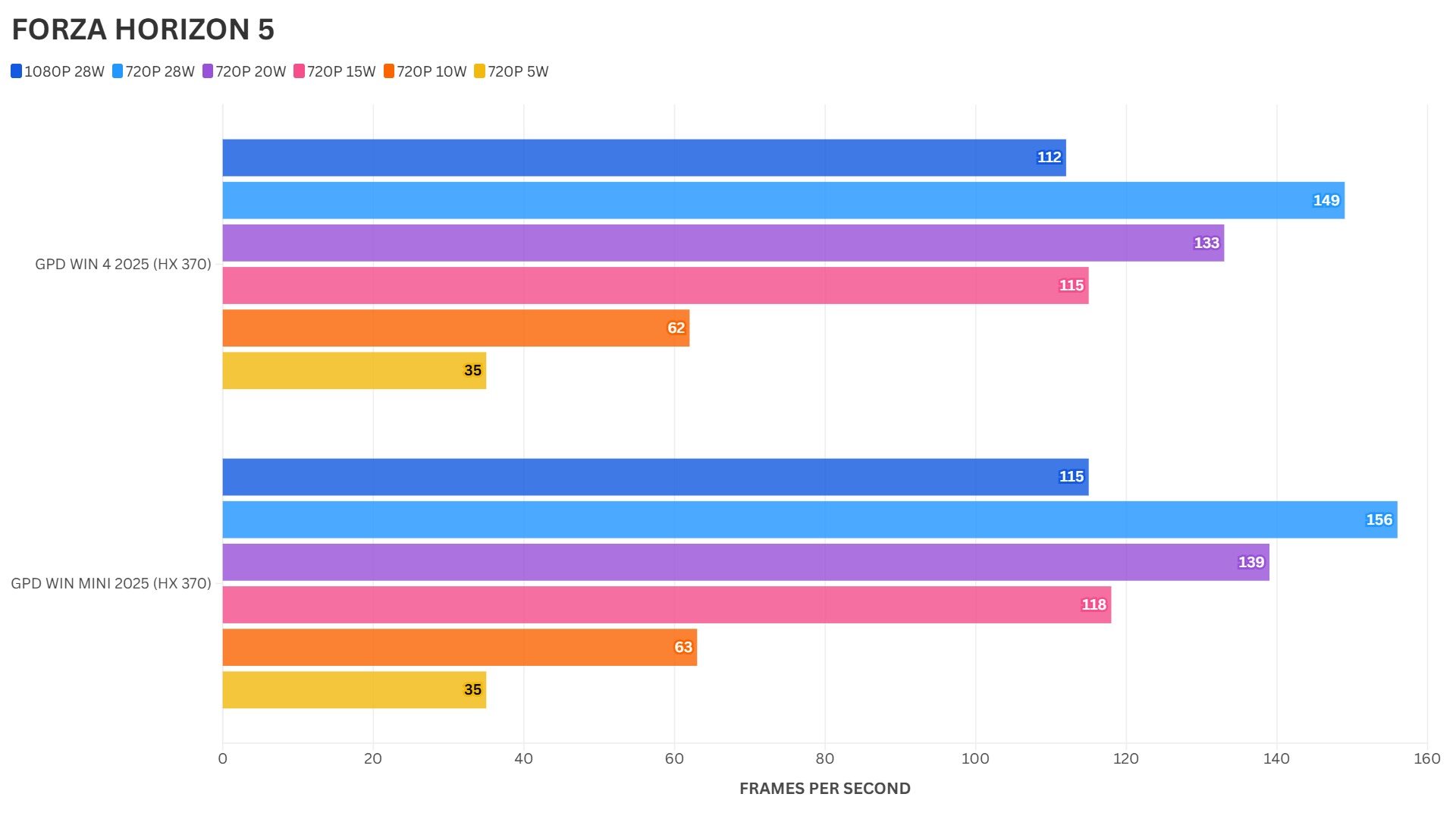Click the 100 tick label on x-axis

point(974,758)
